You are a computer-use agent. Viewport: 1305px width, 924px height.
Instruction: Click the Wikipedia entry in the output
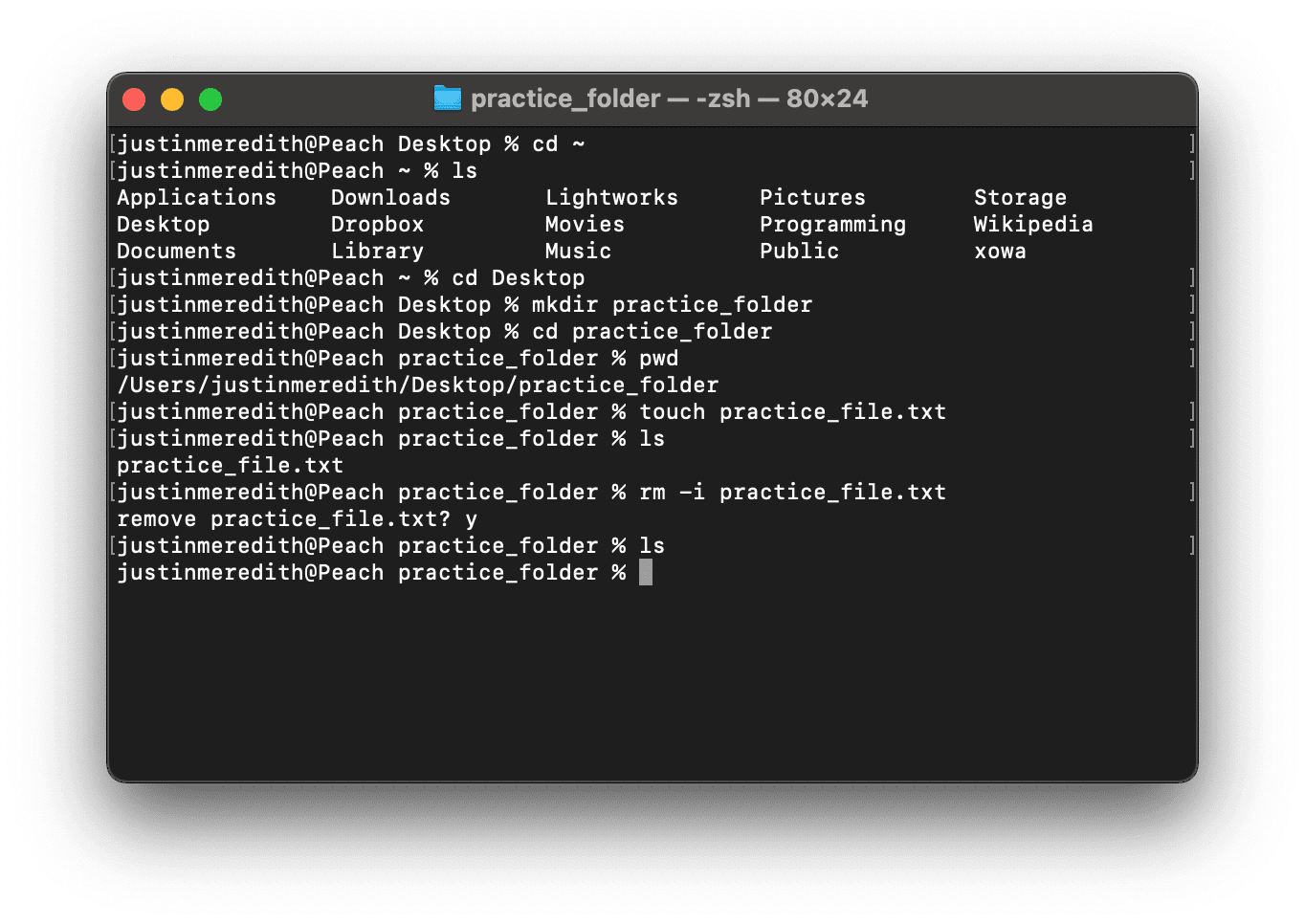[1033, 224]
